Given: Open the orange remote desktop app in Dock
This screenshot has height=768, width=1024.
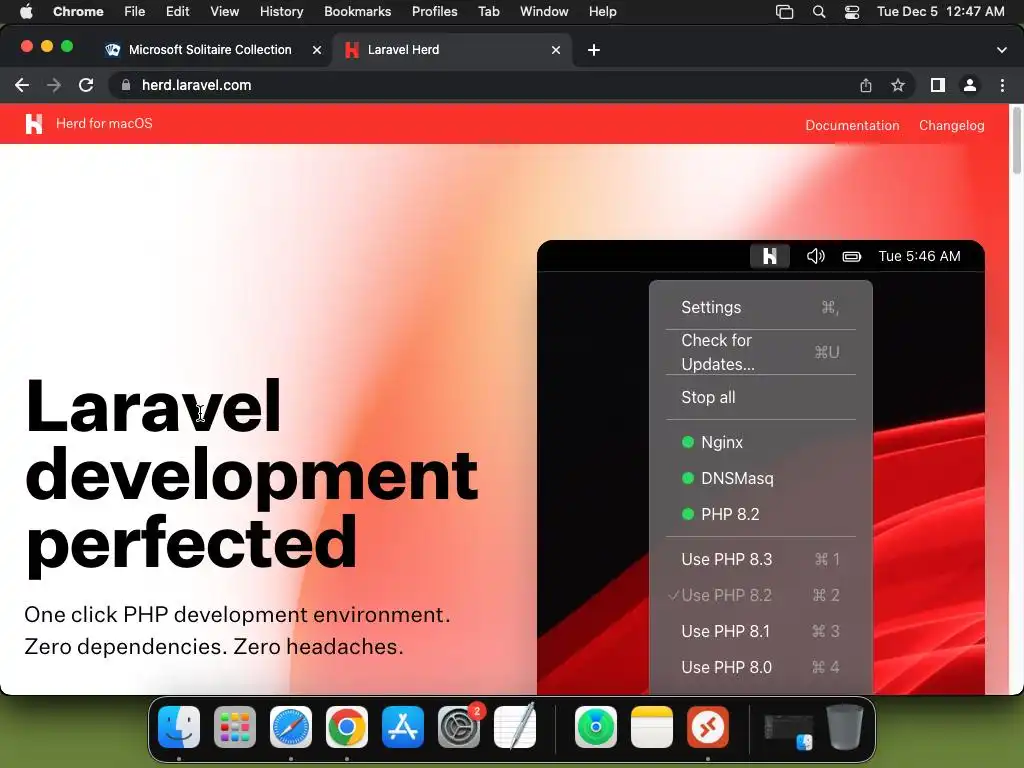Looking at the screenshot, I should tap(708, 727).
